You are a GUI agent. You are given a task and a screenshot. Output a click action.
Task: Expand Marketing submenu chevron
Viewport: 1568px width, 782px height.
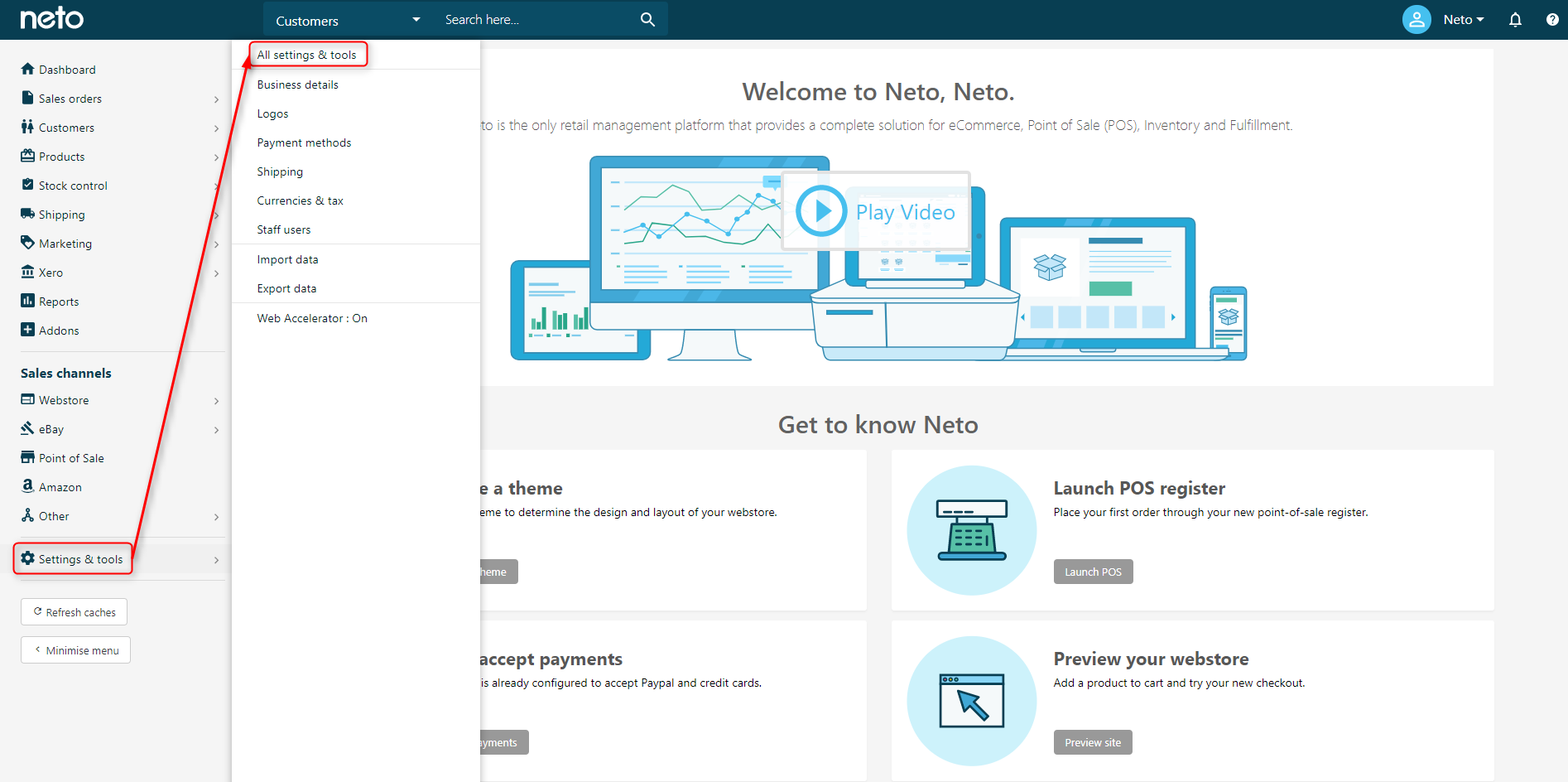[x=216, y=244]
